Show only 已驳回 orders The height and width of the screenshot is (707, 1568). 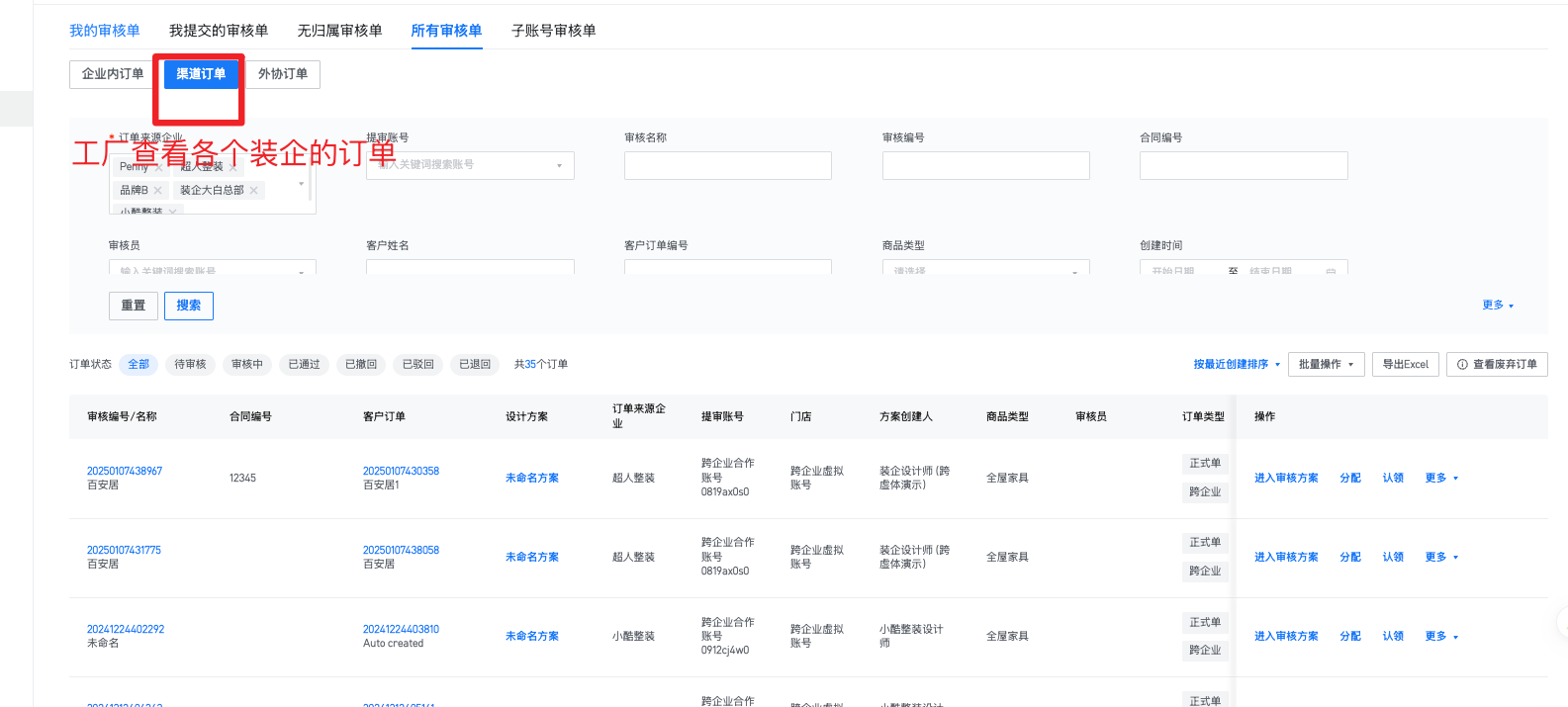coord(417,365)
